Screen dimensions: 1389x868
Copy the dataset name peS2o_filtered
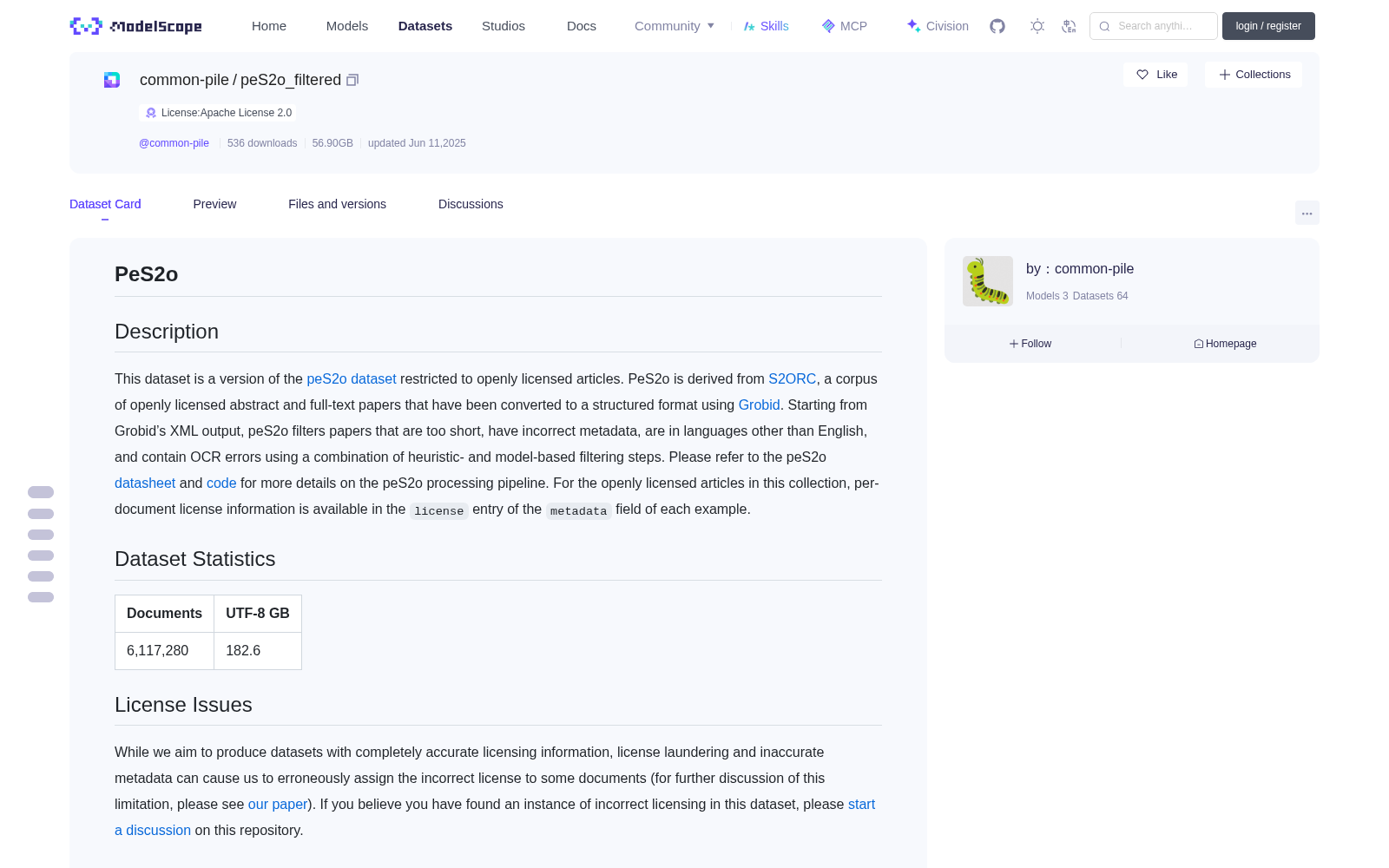(352, 80)
